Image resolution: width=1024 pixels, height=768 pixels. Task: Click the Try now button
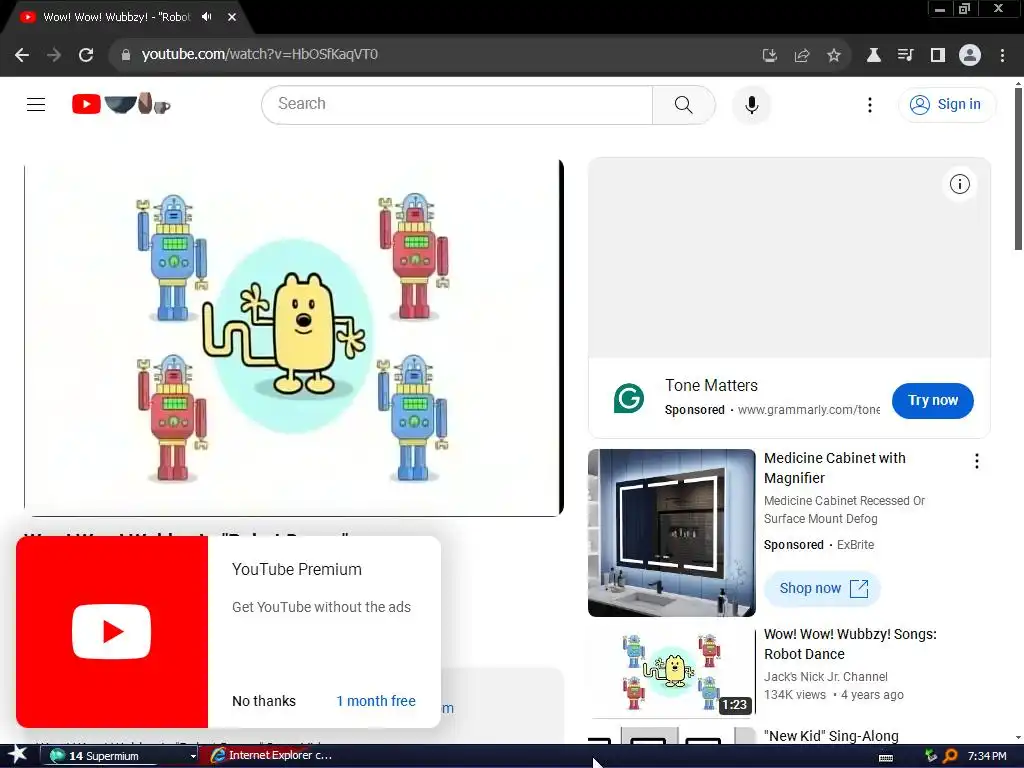(933, 400)
